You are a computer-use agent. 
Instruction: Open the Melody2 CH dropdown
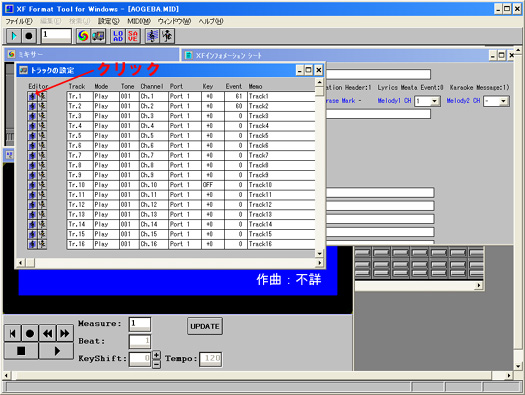click(x=503, y=101)
